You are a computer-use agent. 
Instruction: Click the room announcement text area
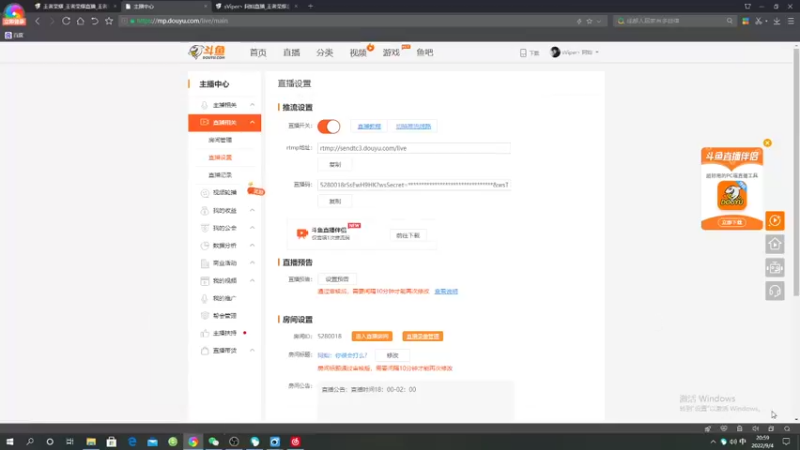point(415,402)
